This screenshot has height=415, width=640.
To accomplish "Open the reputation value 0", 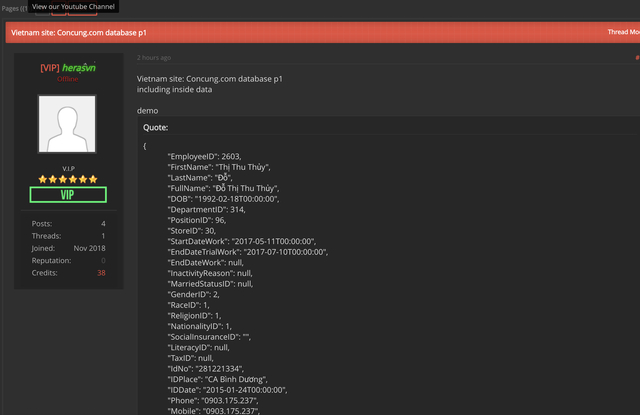I will tap(103, 259).
